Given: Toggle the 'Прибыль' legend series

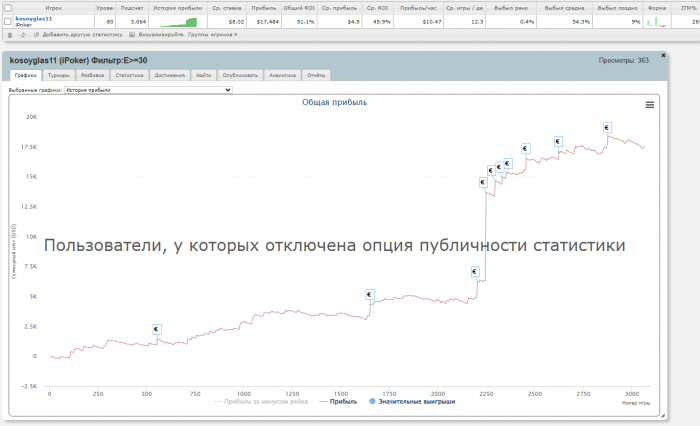Looking at the screenshot, I should (x=338, y=401).
